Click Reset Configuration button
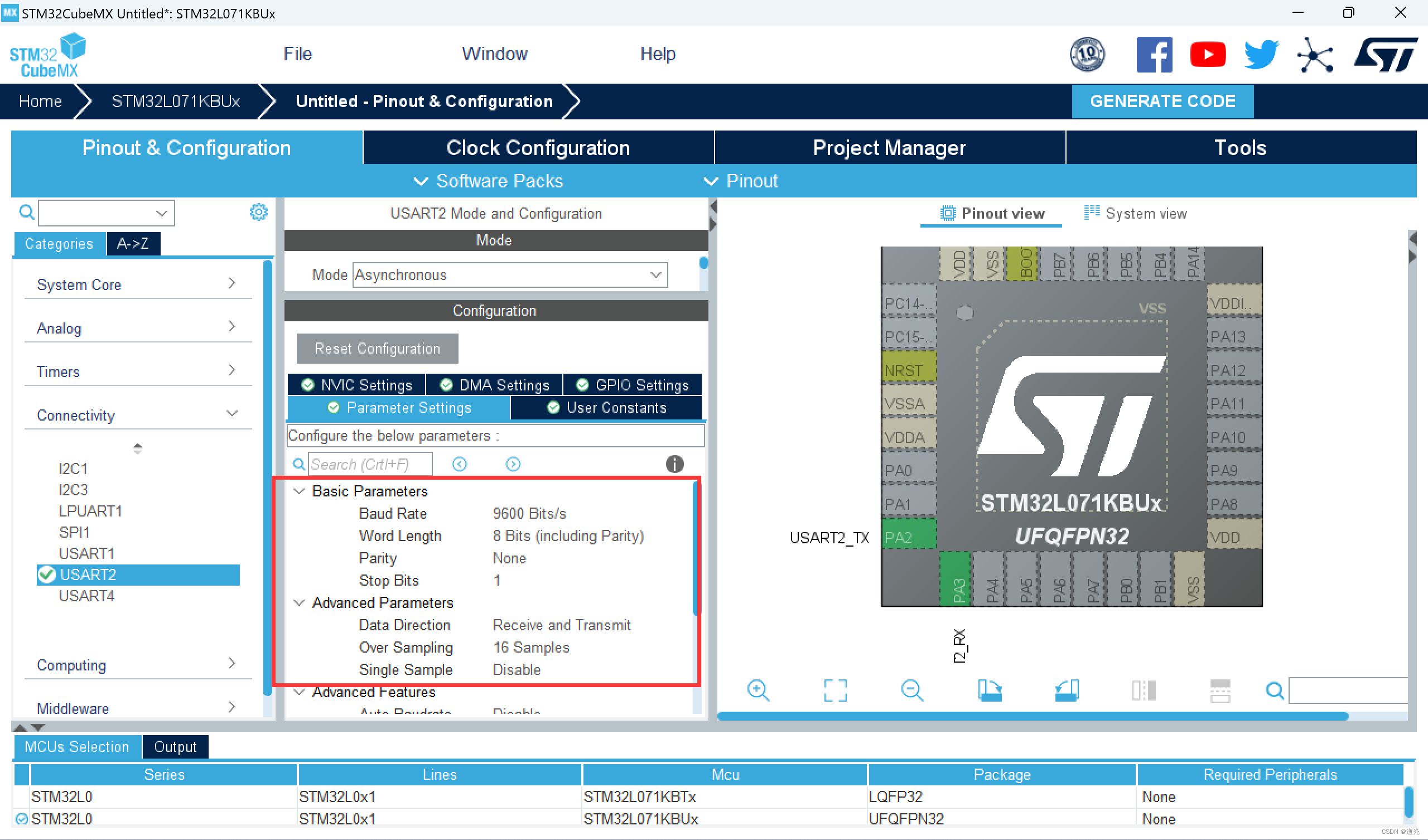This screenshot has height=840, width=1428. 378,348
